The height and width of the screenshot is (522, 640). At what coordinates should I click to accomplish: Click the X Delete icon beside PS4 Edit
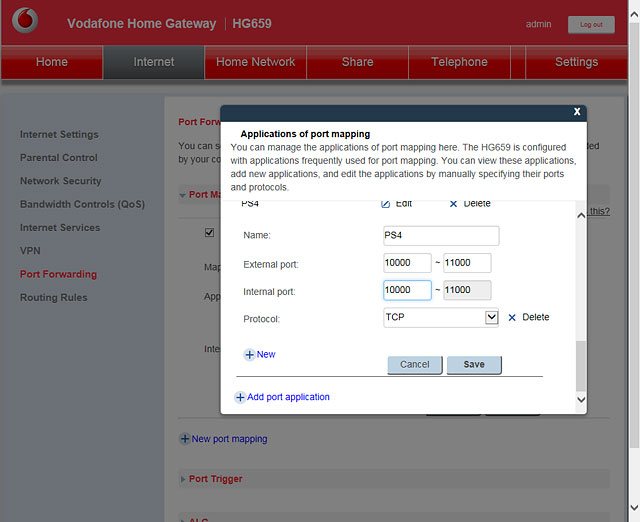coord(453,204)
